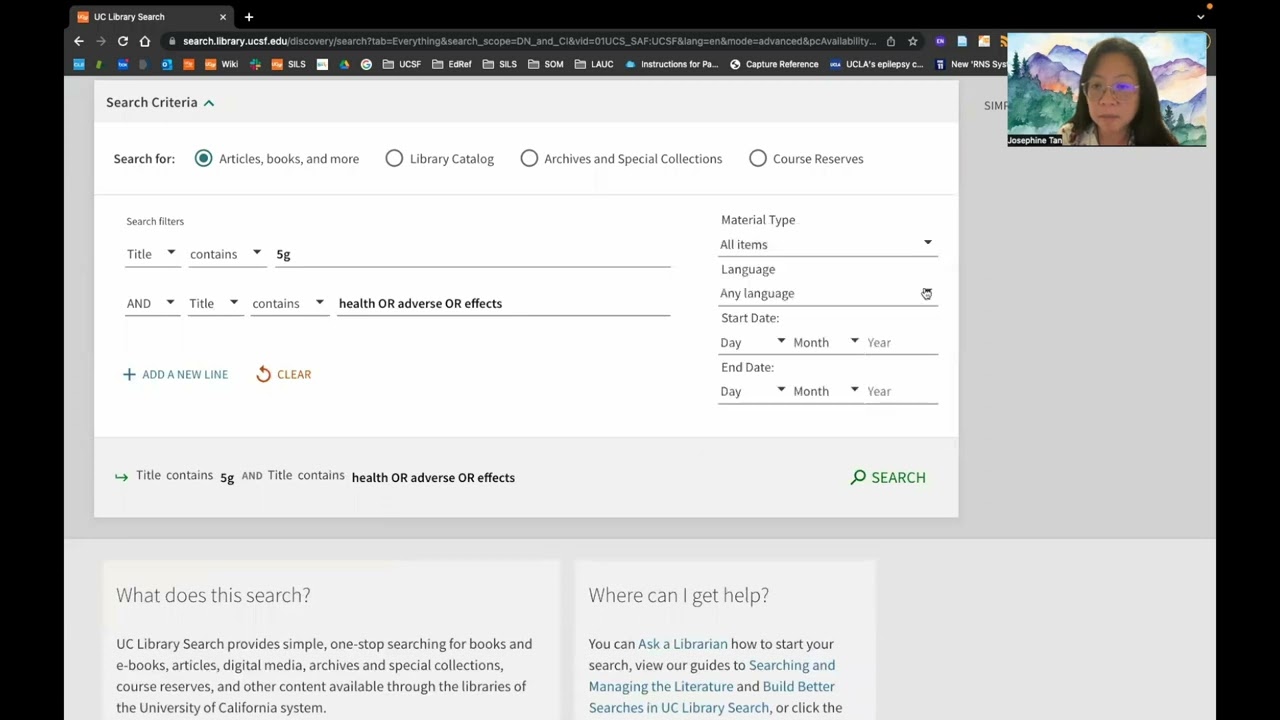Screen dimensions: 1280x720
Task: Click the circular arrow clear icon
Action: tap(263, 374)
